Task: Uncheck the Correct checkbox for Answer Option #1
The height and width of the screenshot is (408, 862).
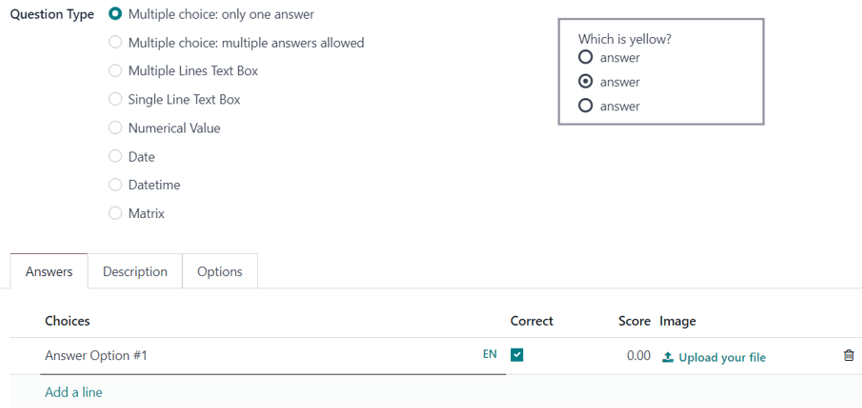Action: [517, 355]
